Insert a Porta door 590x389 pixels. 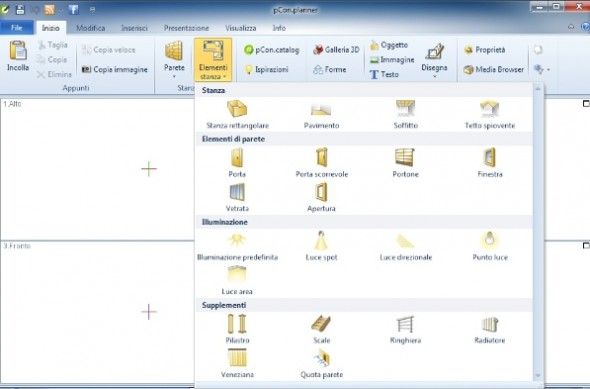237,163
